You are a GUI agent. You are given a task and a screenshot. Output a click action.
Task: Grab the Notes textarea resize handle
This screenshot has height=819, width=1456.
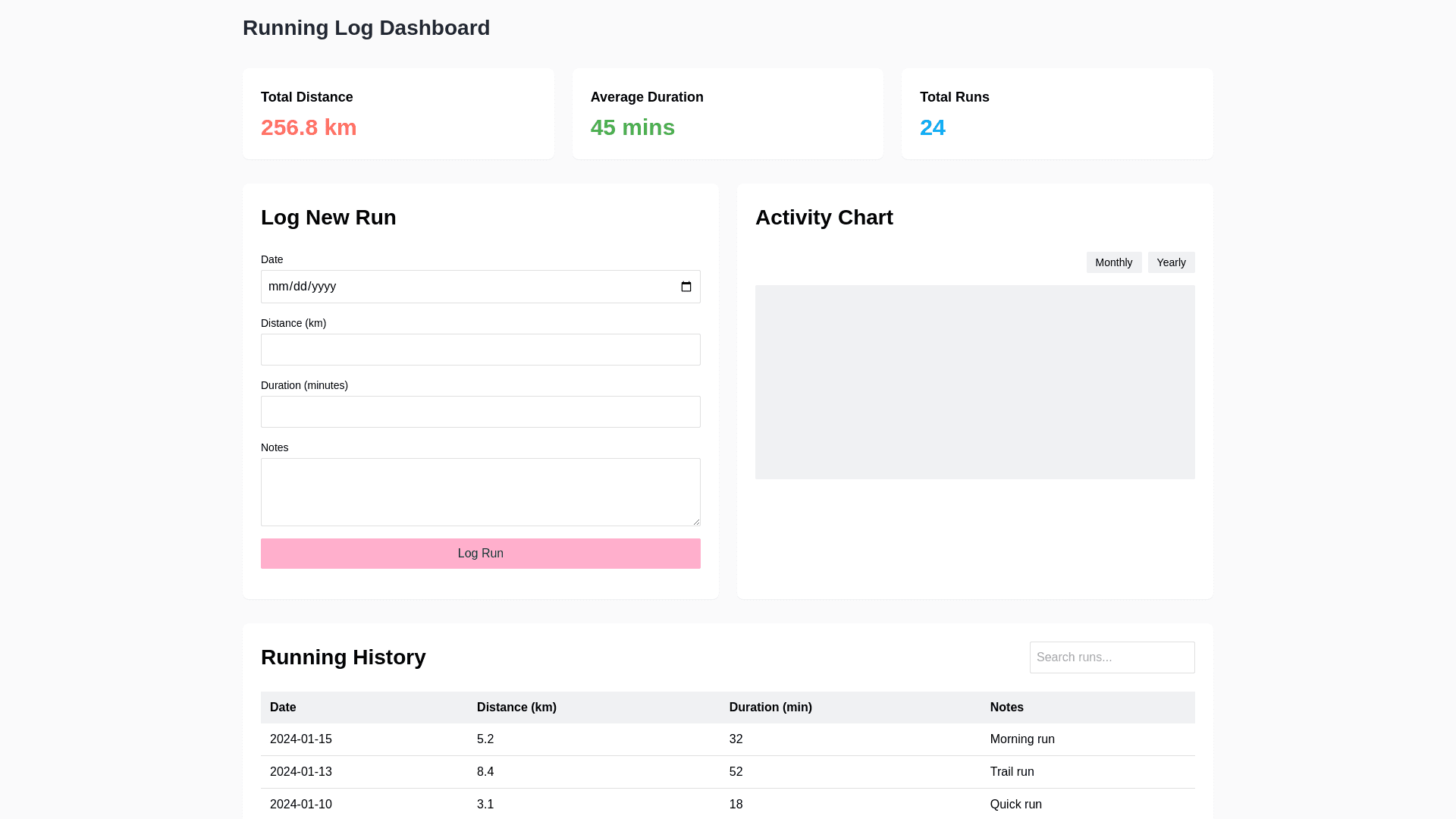click(x=695, y=521)
